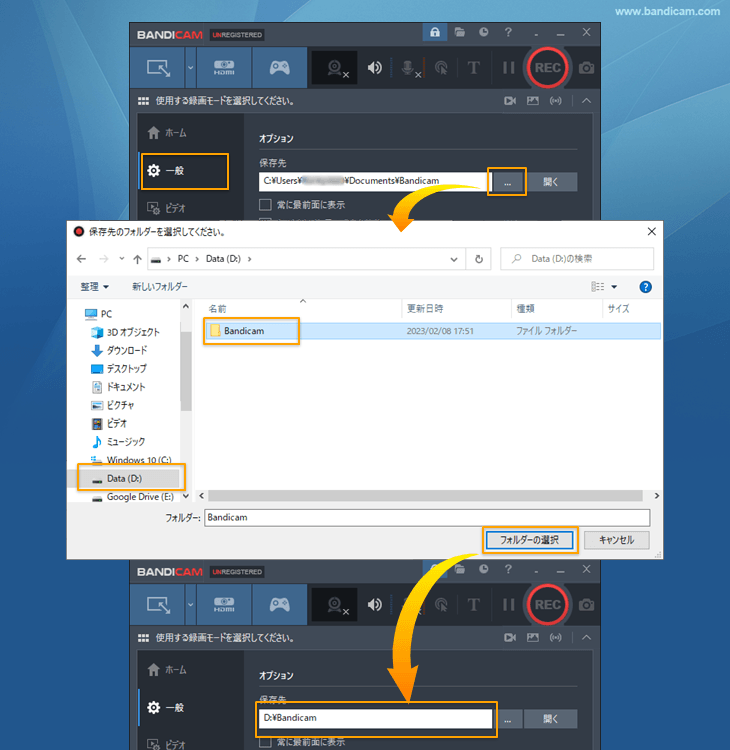Open screen mode dropdown arrow in top Bandicam window
730x750 pixels.
tap(190, 67)
